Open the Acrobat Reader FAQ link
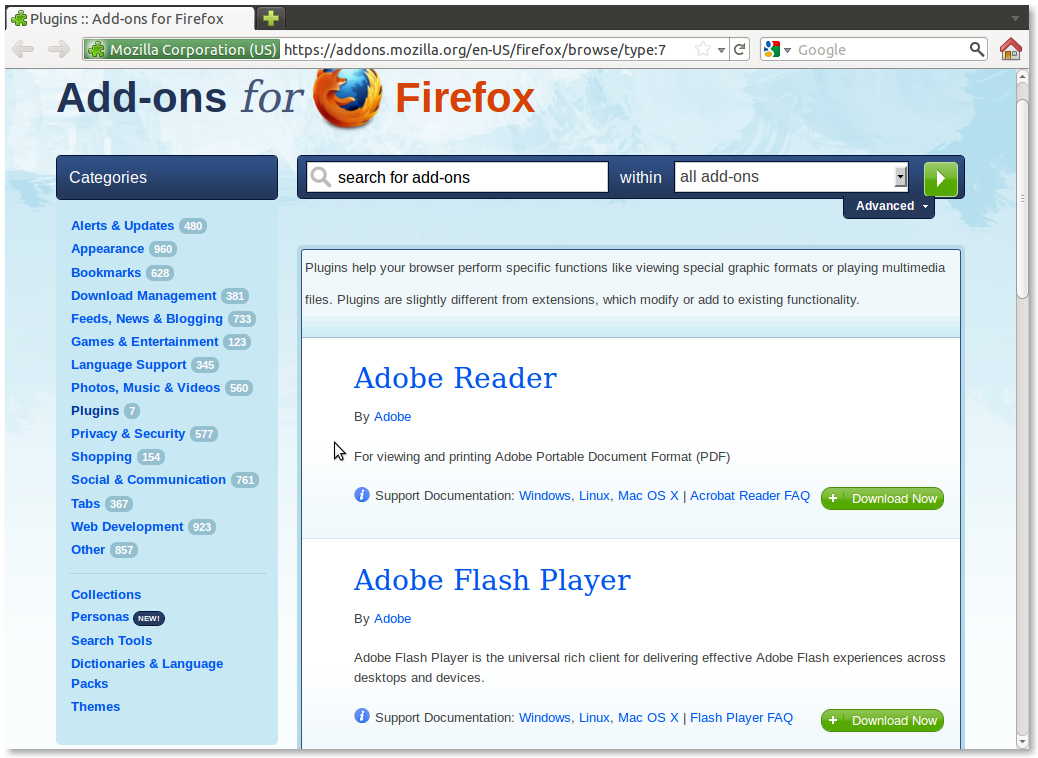Screen dimensions: 1038x758 click(x=750, y=496)
